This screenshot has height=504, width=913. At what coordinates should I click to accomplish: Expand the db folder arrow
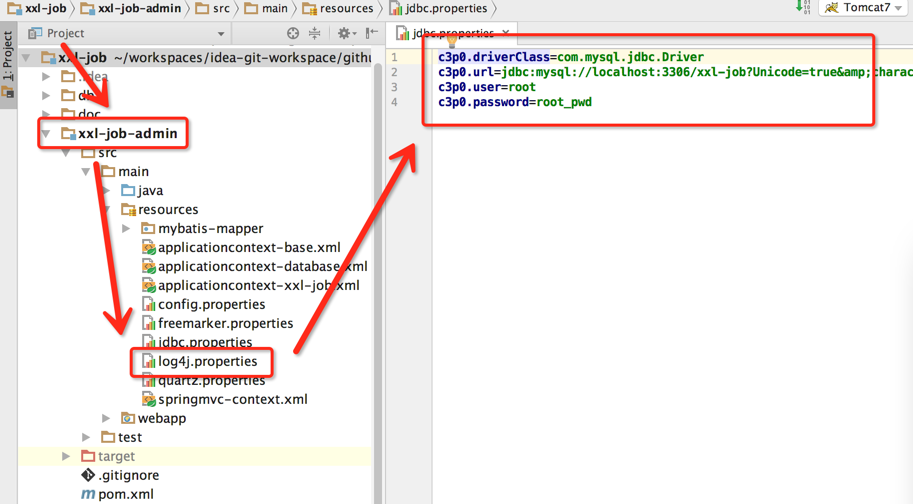pyautogui.click(x=46, y=95)
